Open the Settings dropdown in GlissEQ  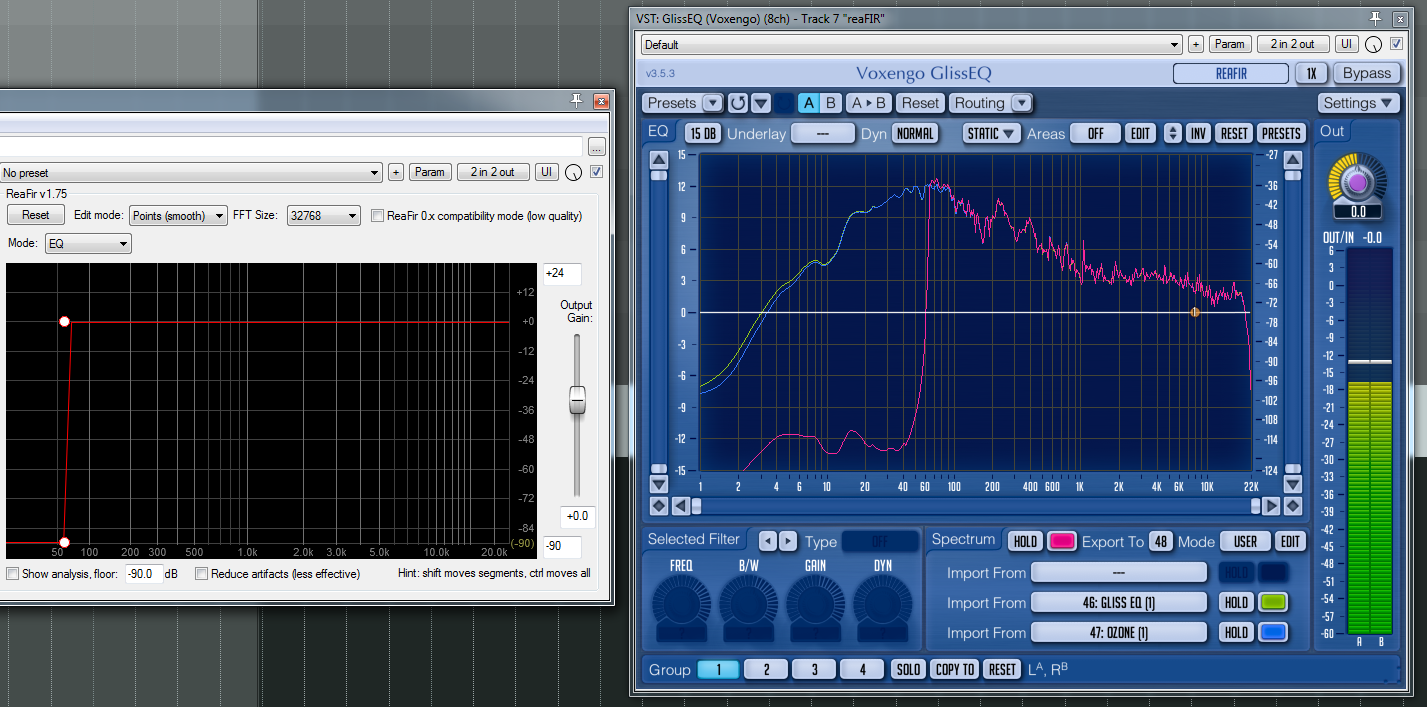[1358, 103]
